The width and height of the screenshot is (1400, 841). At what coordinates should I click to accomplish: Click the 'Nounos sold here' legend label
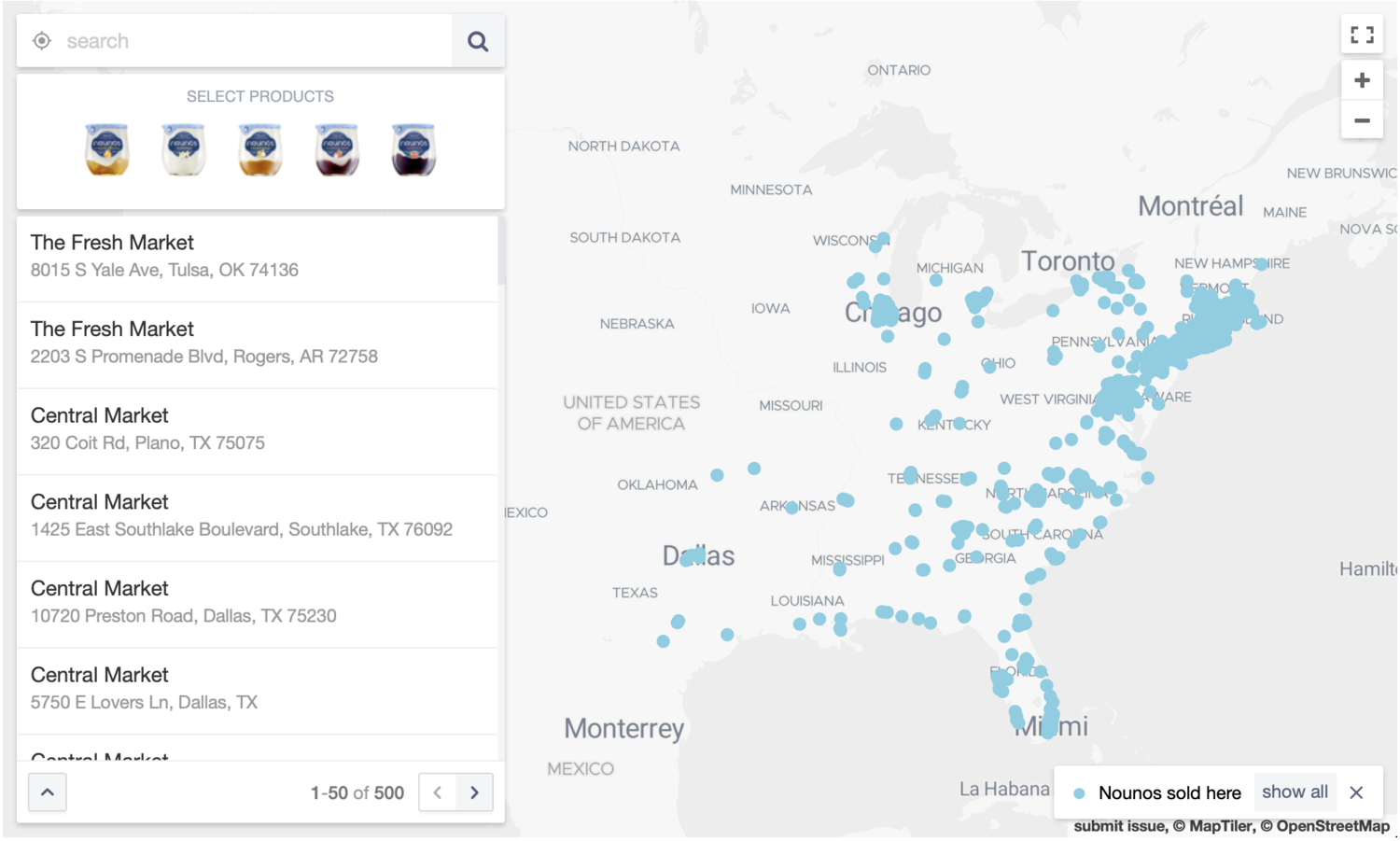[1169, 793]
